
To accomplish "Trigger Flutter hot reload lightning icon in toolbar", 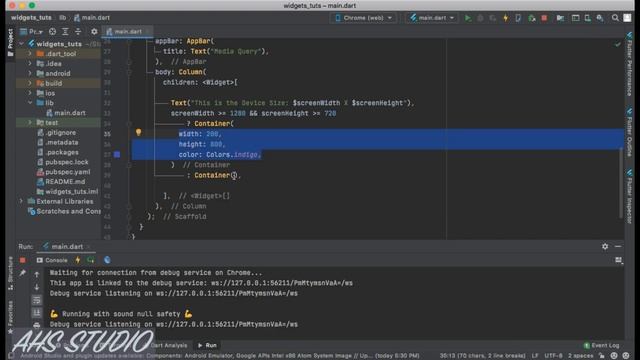I will click(506, 18).
